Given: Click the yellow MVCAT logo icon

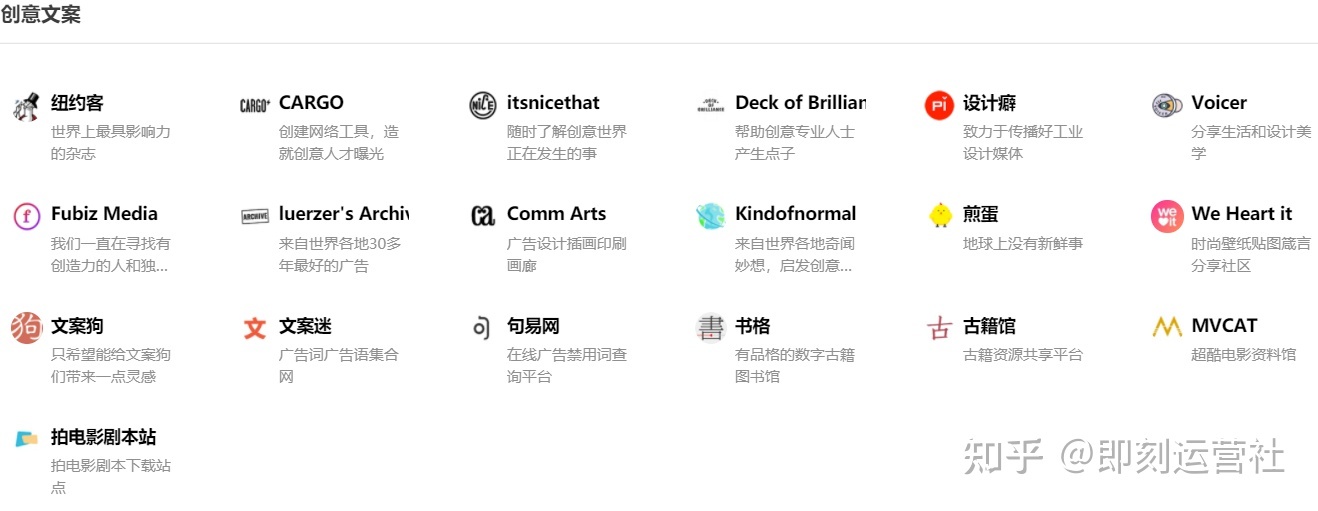Looking at the screenshot, I should click(1167, 327).
